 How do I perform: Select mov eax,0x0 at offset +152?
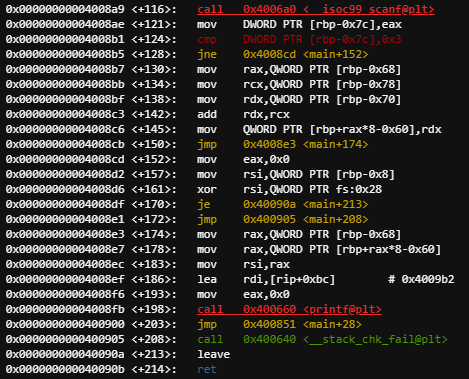tap(243, 159)
